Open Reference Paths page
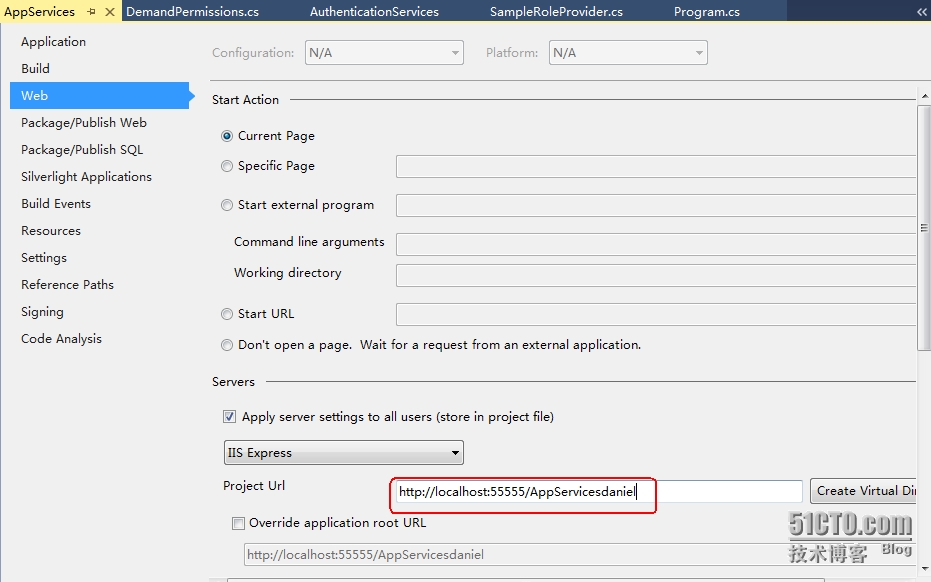 (67, 284)
